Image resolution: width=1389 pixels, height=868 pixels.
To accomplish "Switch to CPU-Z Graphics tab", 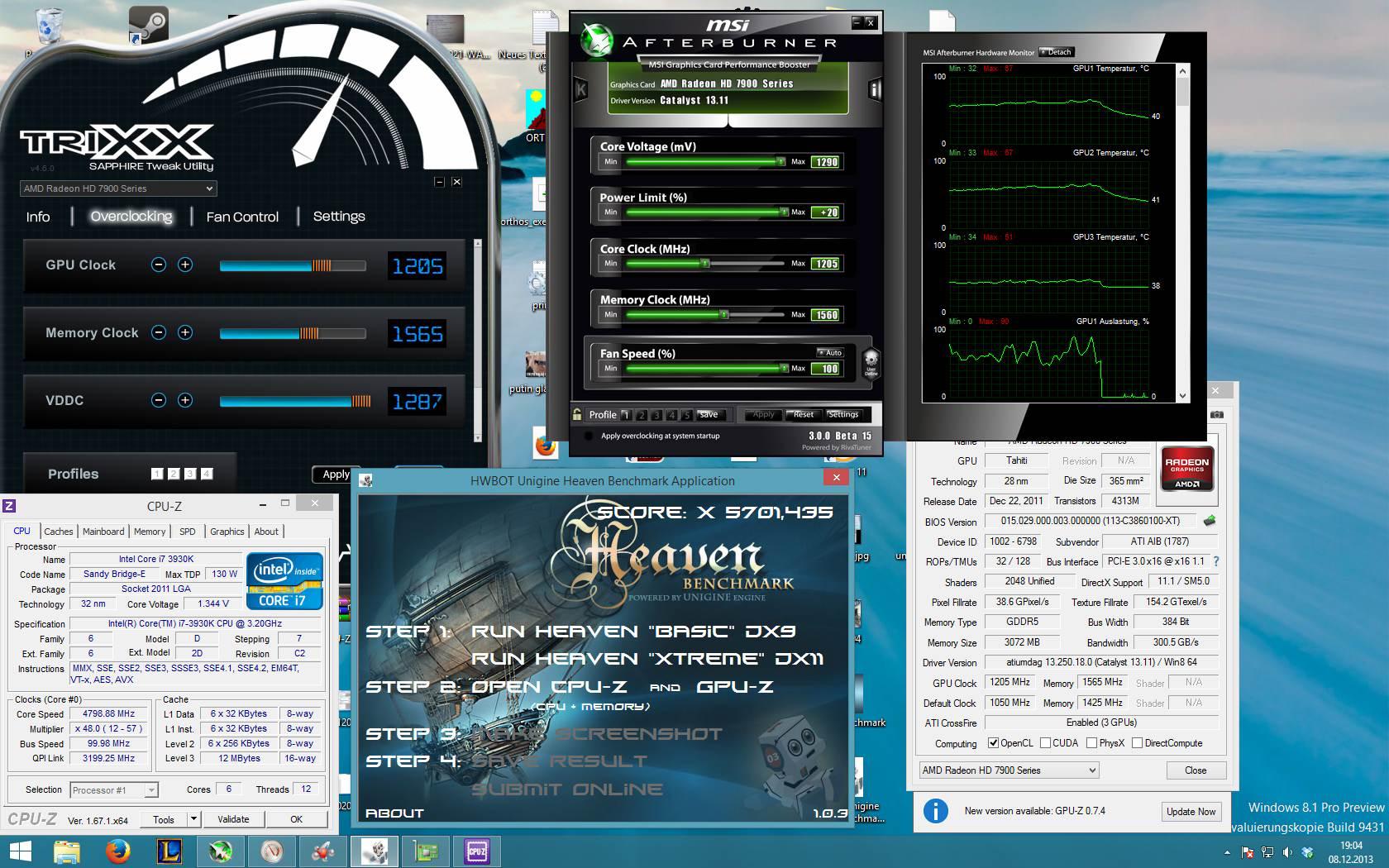I will pos(227,532).
